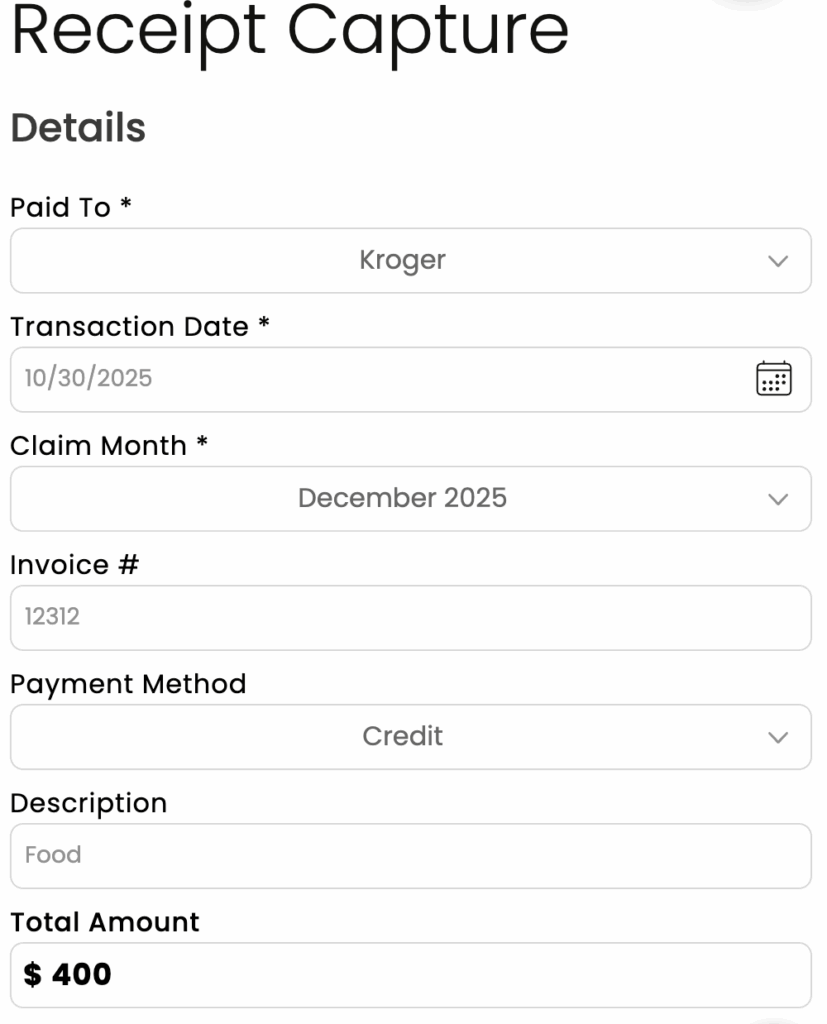Click the Payment Method label
827x1024 pixels.
[x=127, y=684]
